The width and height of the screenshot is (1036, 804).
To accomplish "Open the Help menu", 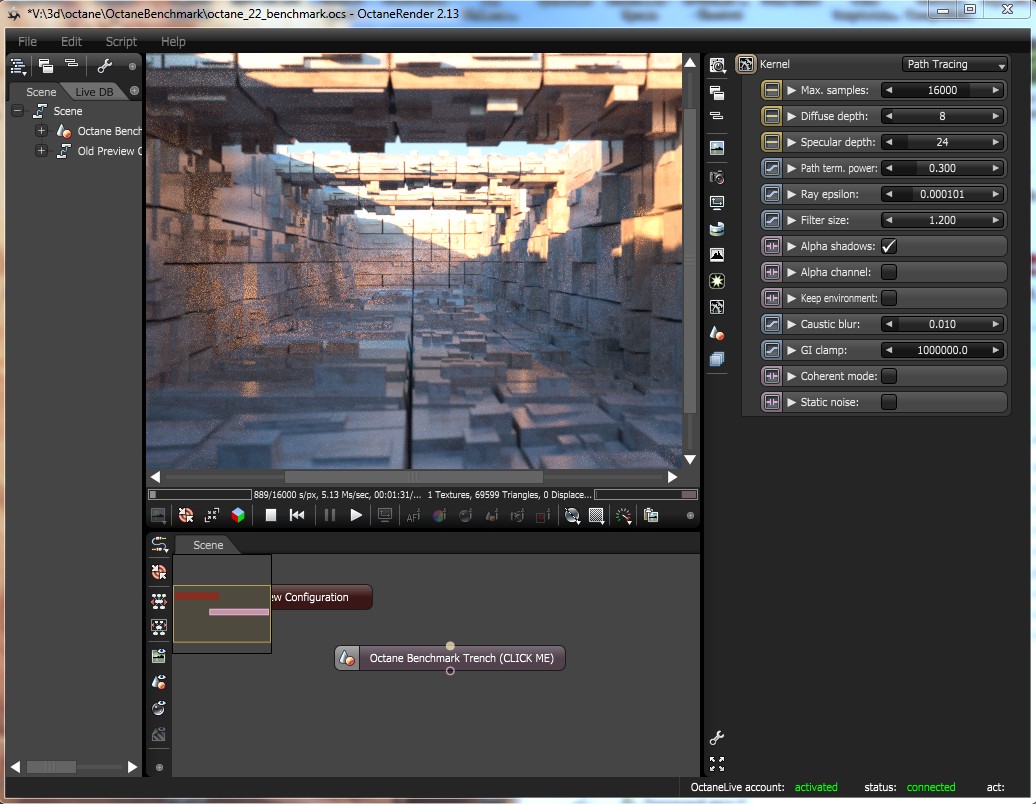I will pyautogui.click(x=173, y=42).
